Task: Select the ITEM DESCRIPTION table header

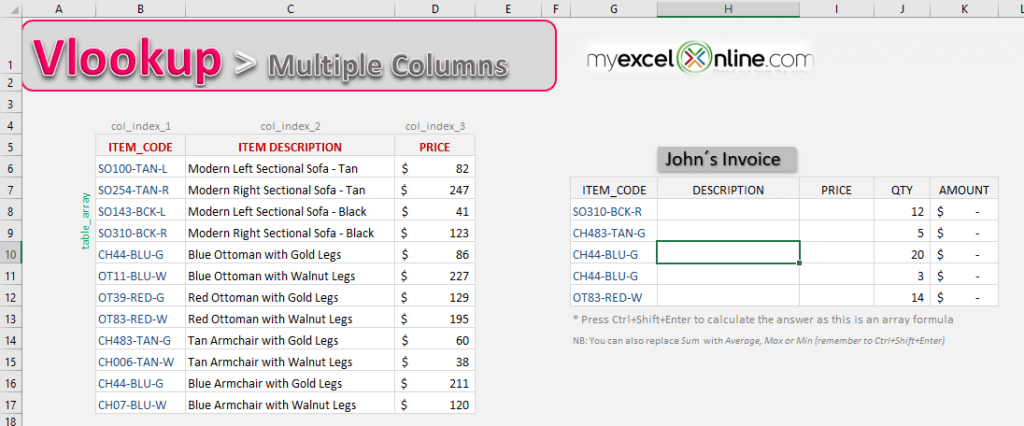Action: click(x=290, y=147)
